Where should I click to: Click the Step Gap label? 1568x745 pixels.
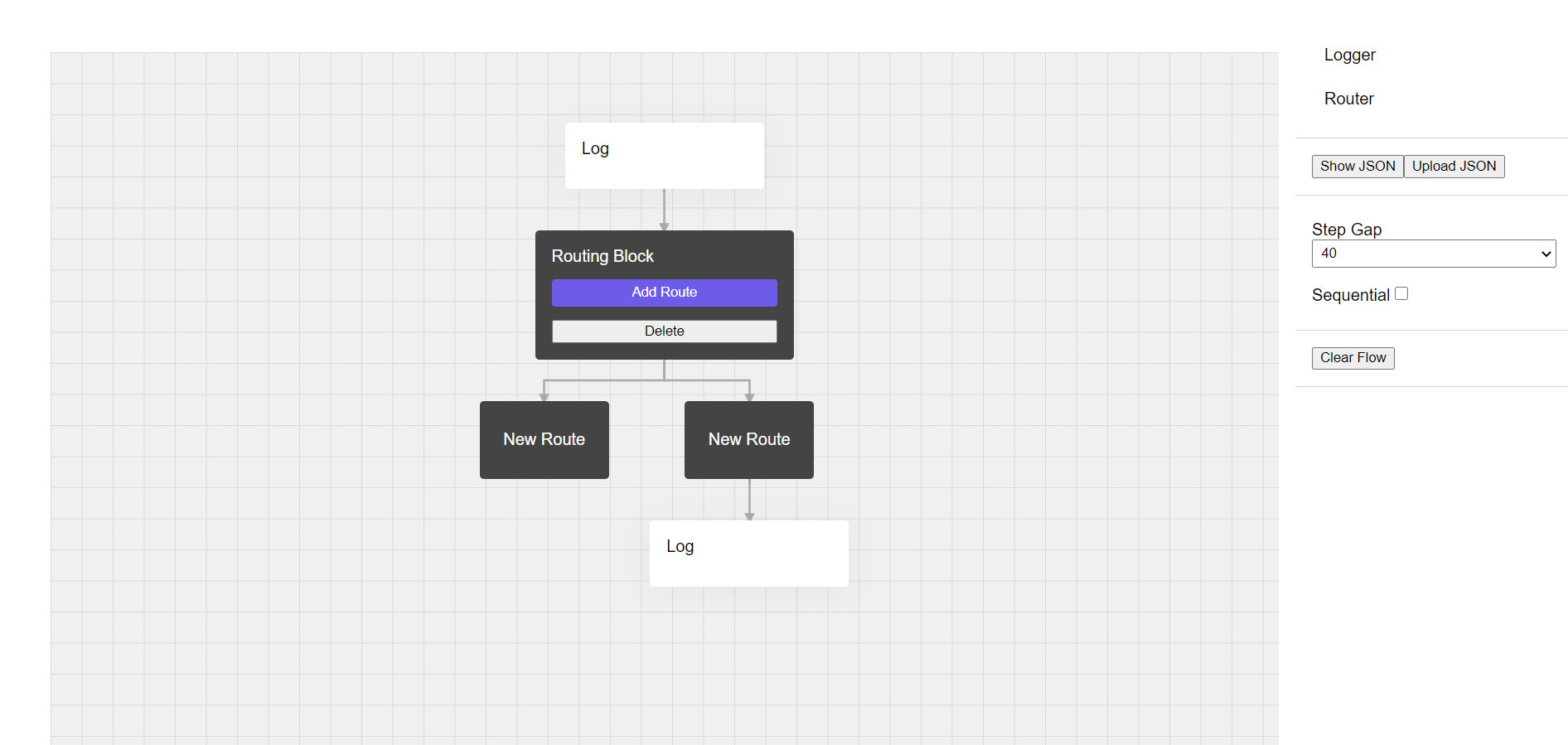tap(1346, 230)
